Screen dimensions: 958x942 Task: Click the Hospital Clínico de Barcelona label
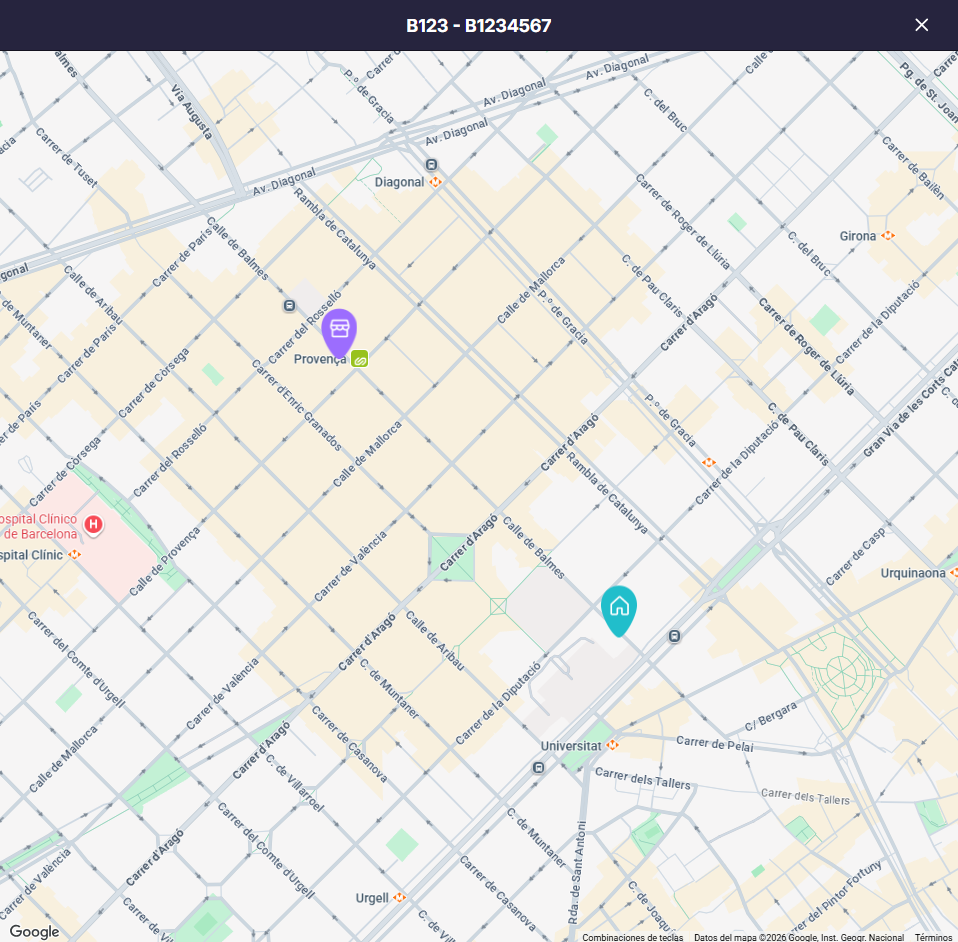click(38, 527)
